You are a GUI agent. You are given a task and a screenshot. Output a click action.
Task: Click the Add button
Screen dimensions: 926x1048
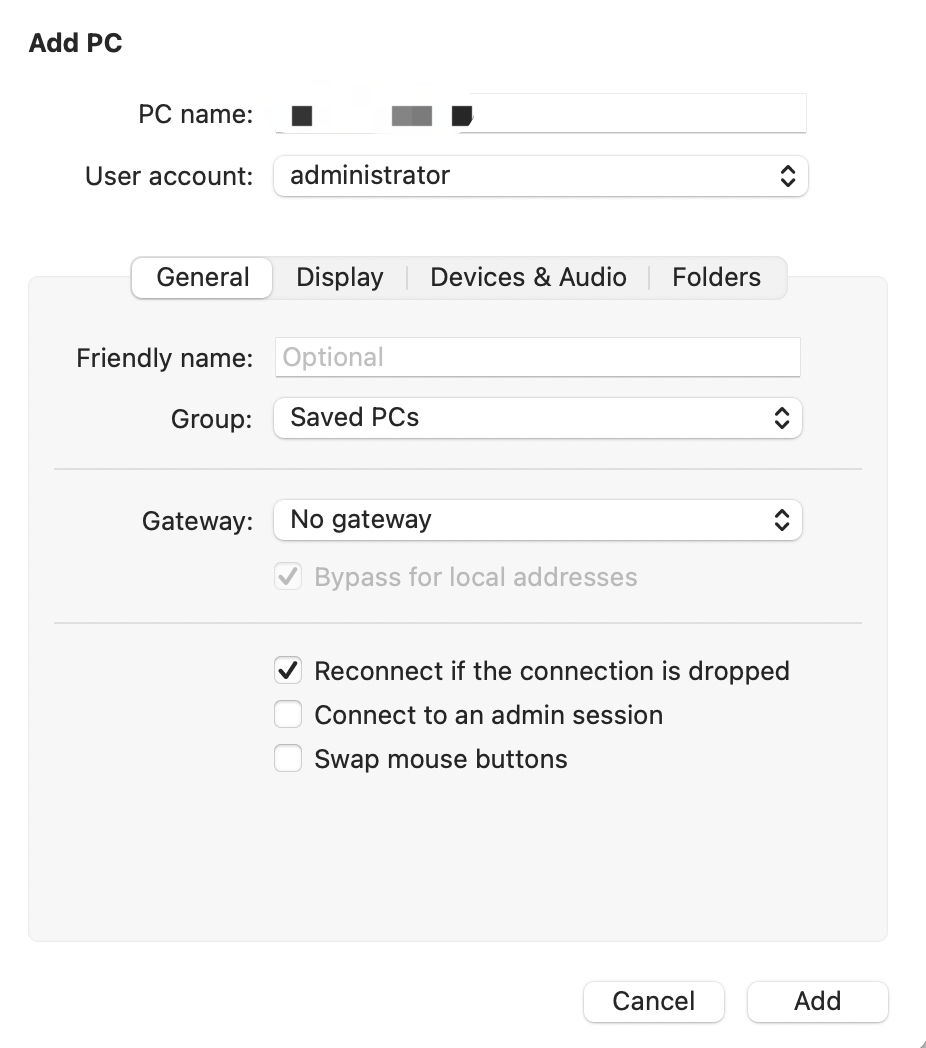817,1001
